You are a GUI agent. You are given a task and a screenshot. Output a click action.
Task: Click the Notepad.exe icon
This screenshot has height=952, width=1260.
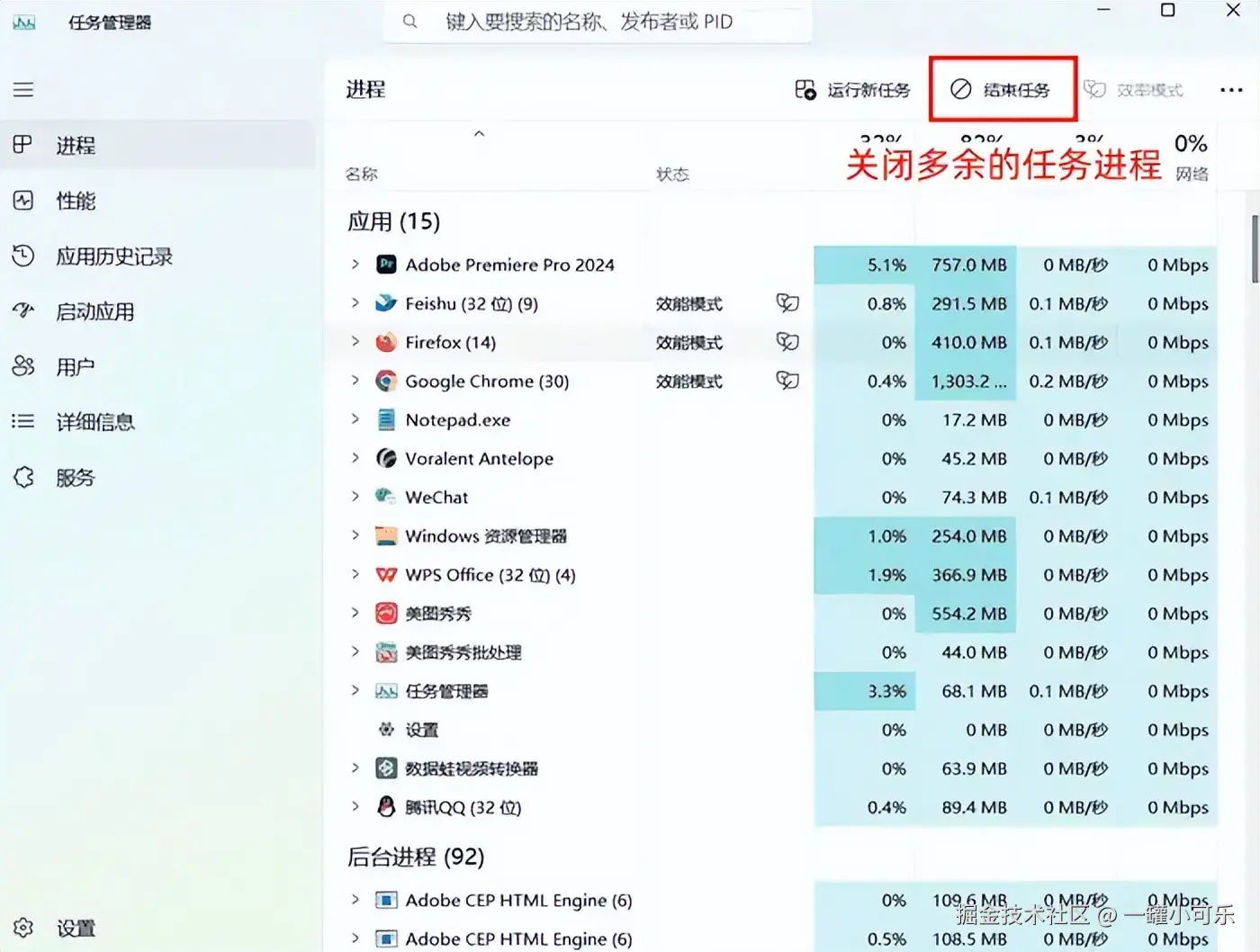[x=386, y=419]
